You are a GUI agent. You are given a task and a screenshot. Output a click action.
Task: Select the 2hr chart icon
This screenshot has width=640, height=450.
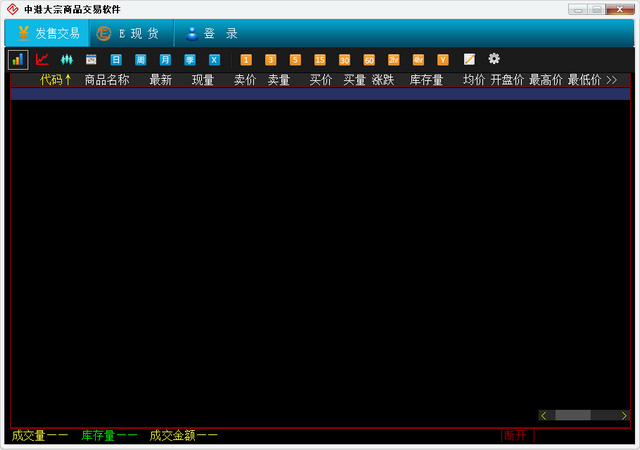[393, 60]
